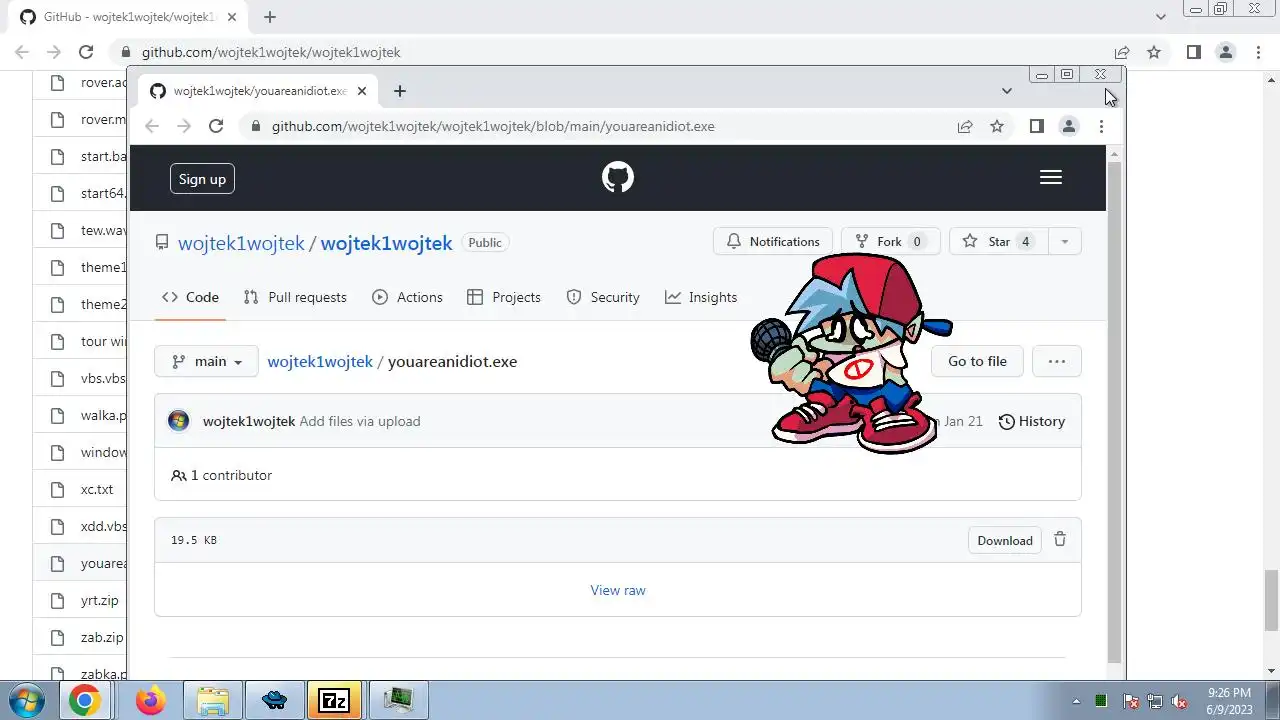Open the Security tab
Image resolution: width=1280 pixels, height=720 pixels.
pos(603,297)
